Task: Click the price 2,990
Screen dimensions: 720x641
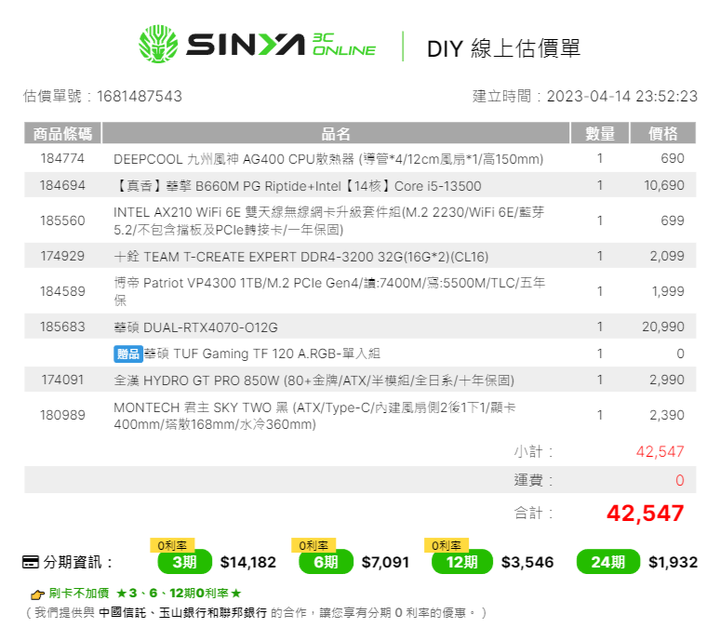Action: tap(667, 380)
